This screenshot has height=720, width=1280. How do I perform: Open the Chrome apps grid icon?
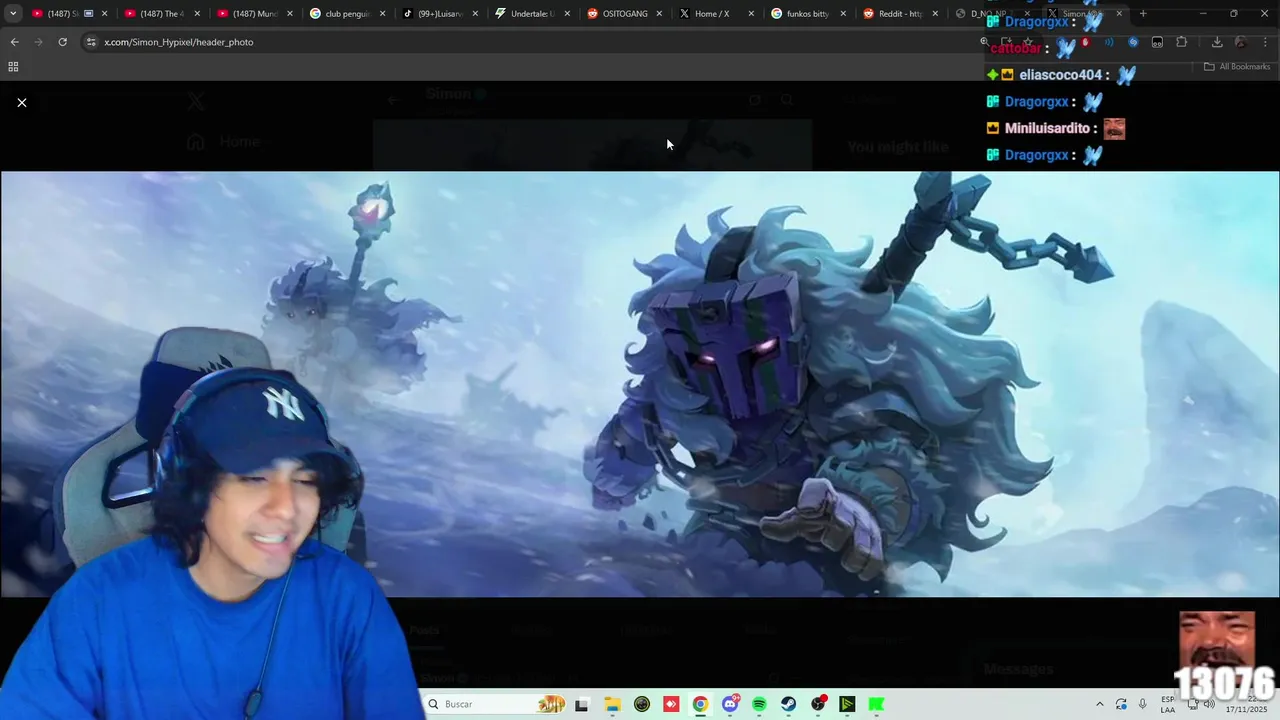pyautogui.click(x=13, y=66)
